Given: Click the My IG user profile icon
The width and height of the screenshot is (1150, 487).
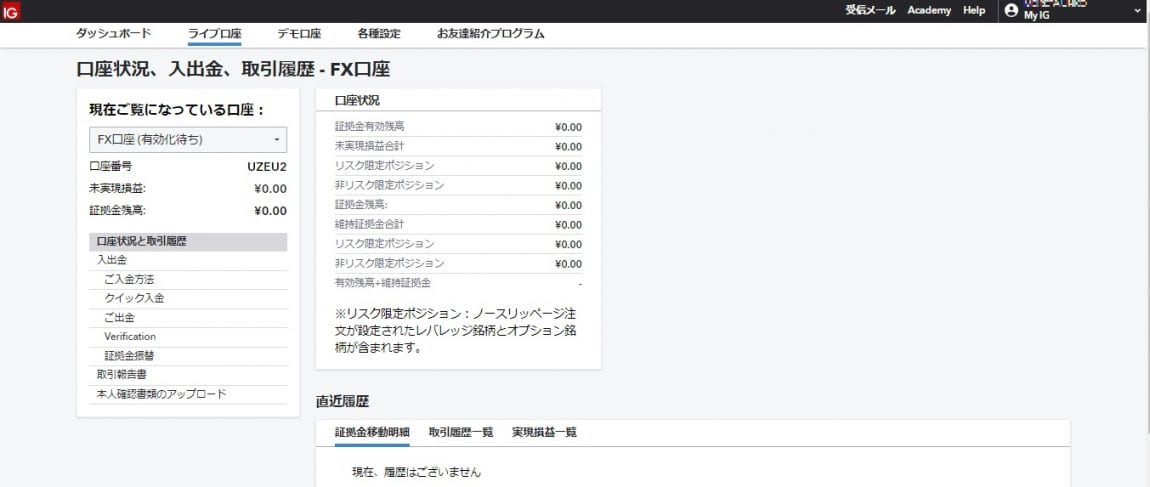Looking at the screenshot, I should (x=1011, y=10).
